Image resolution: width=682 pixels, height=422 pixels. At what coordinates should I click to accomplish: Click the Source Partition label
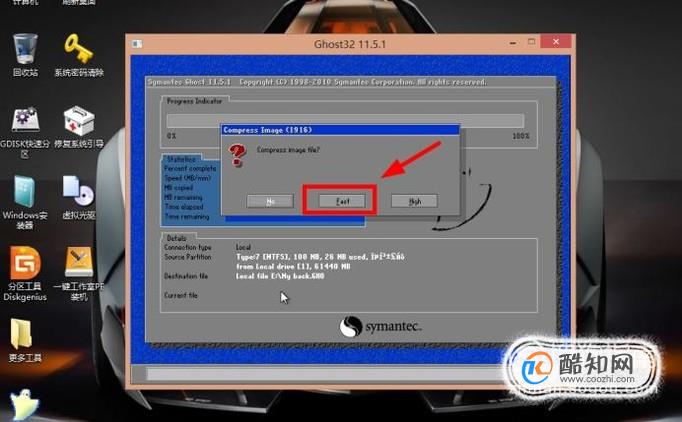[187, 257]
